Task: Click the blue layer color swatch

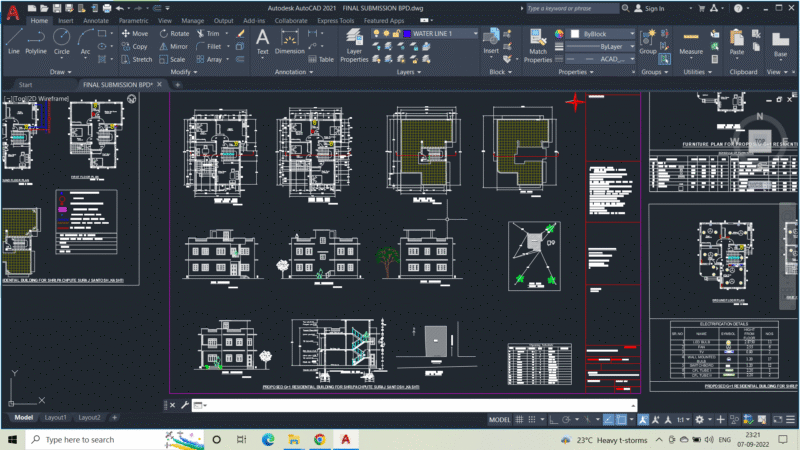Action: coord(407,33)
